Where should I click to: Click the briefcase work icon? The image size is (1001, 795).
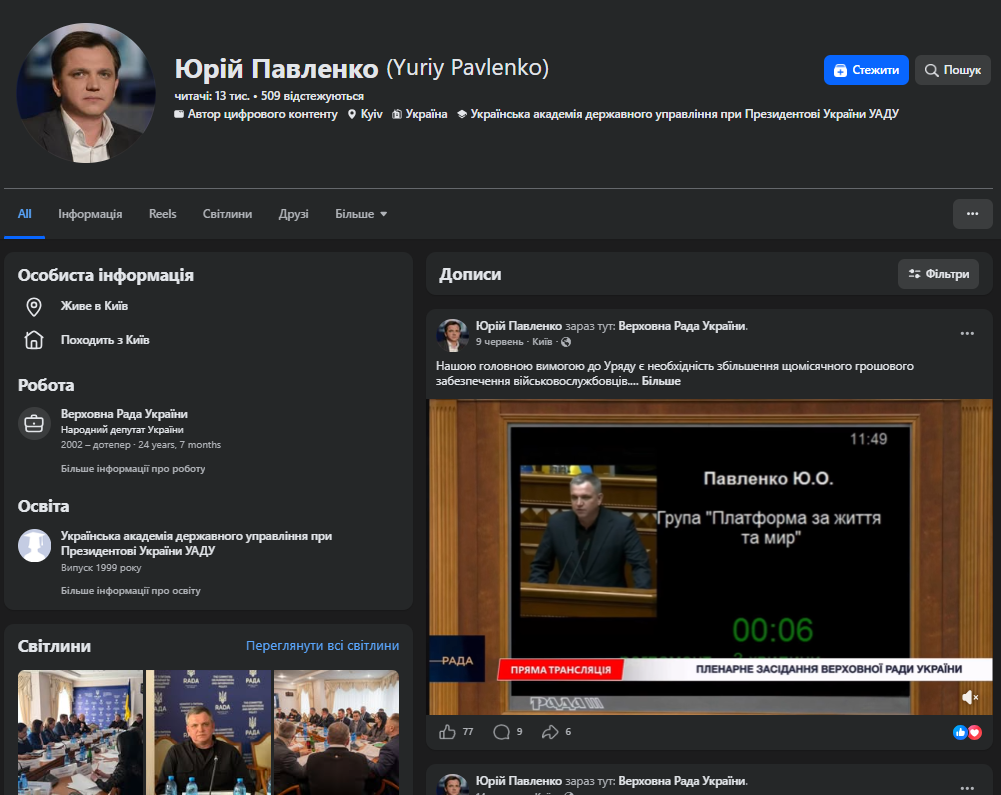click(34, 423)
